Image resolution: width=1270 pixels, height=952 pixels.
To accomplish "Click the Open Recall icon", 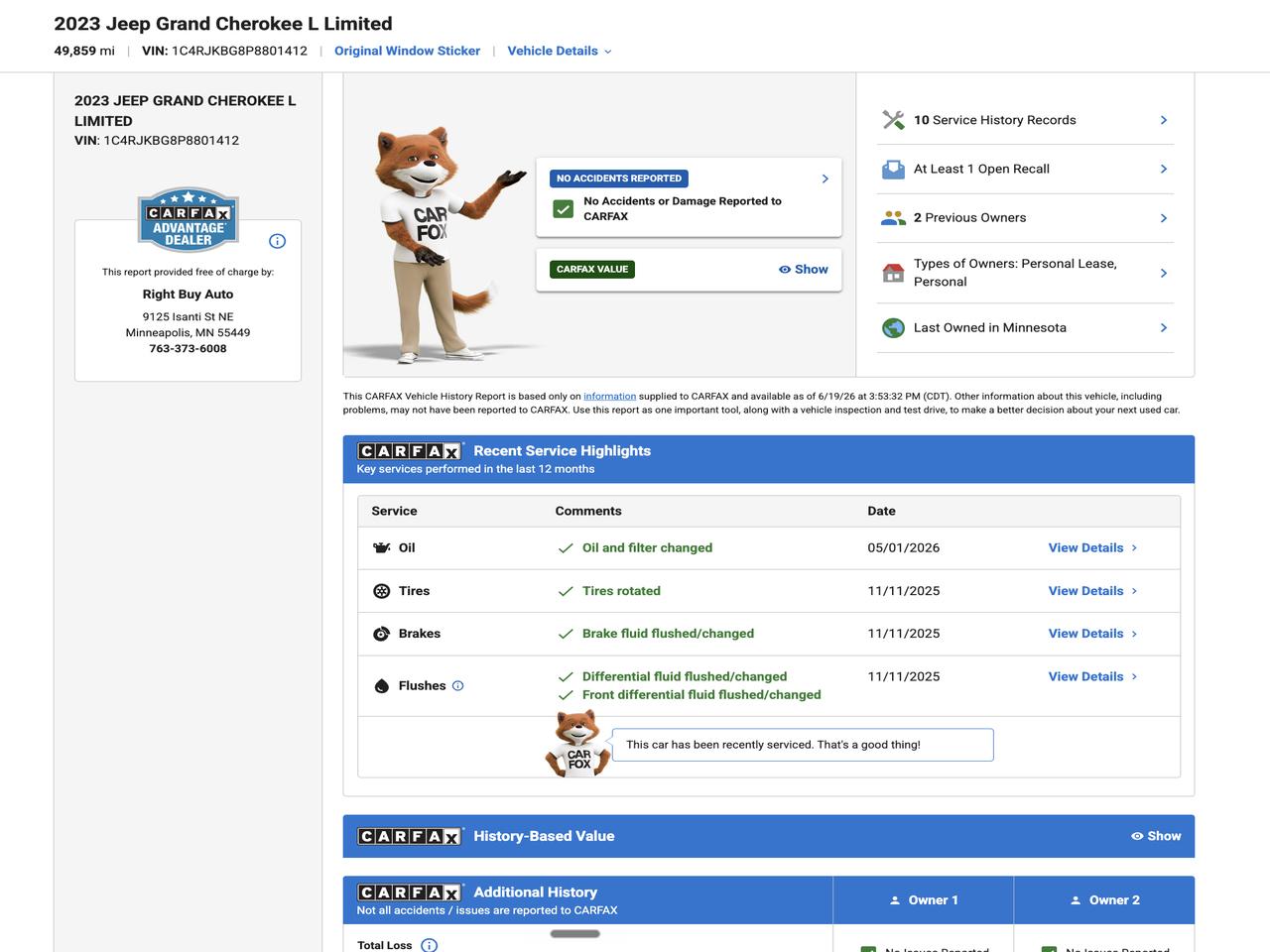I will (893, 170).
